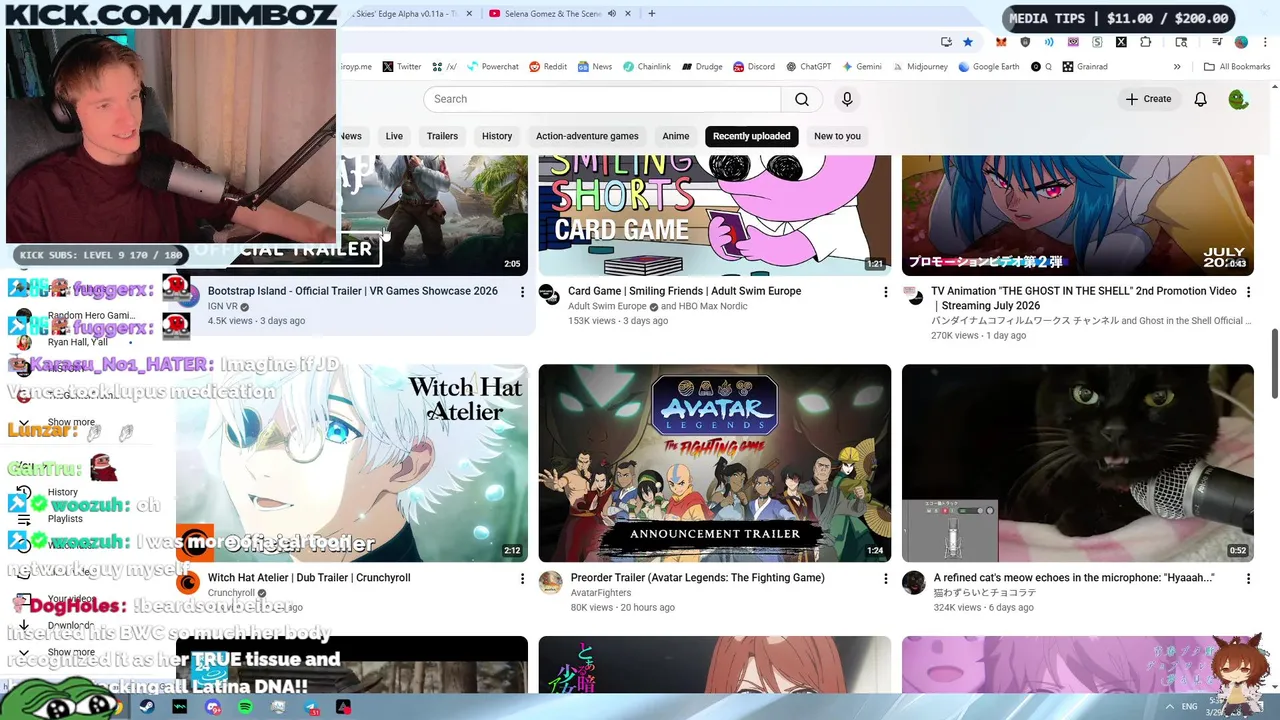The width and height of the screenshot is (1280, 720).
Task: Expand the hidden bookmarks overflow chevron
Action: (1177, 67)
